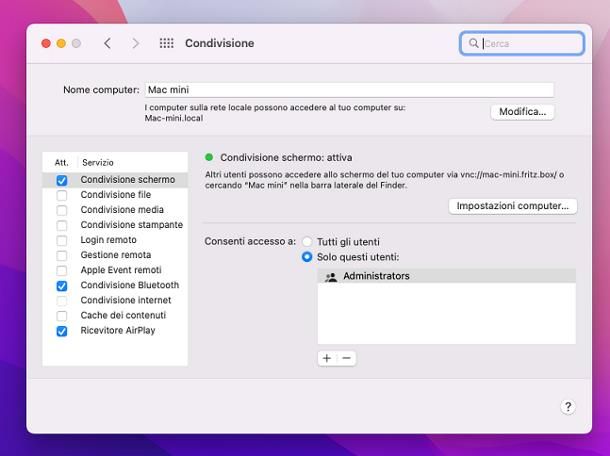Screen dimensions: 610x456
Task: Select Condivisione Bluetooth service label
Action: (130, 285)
